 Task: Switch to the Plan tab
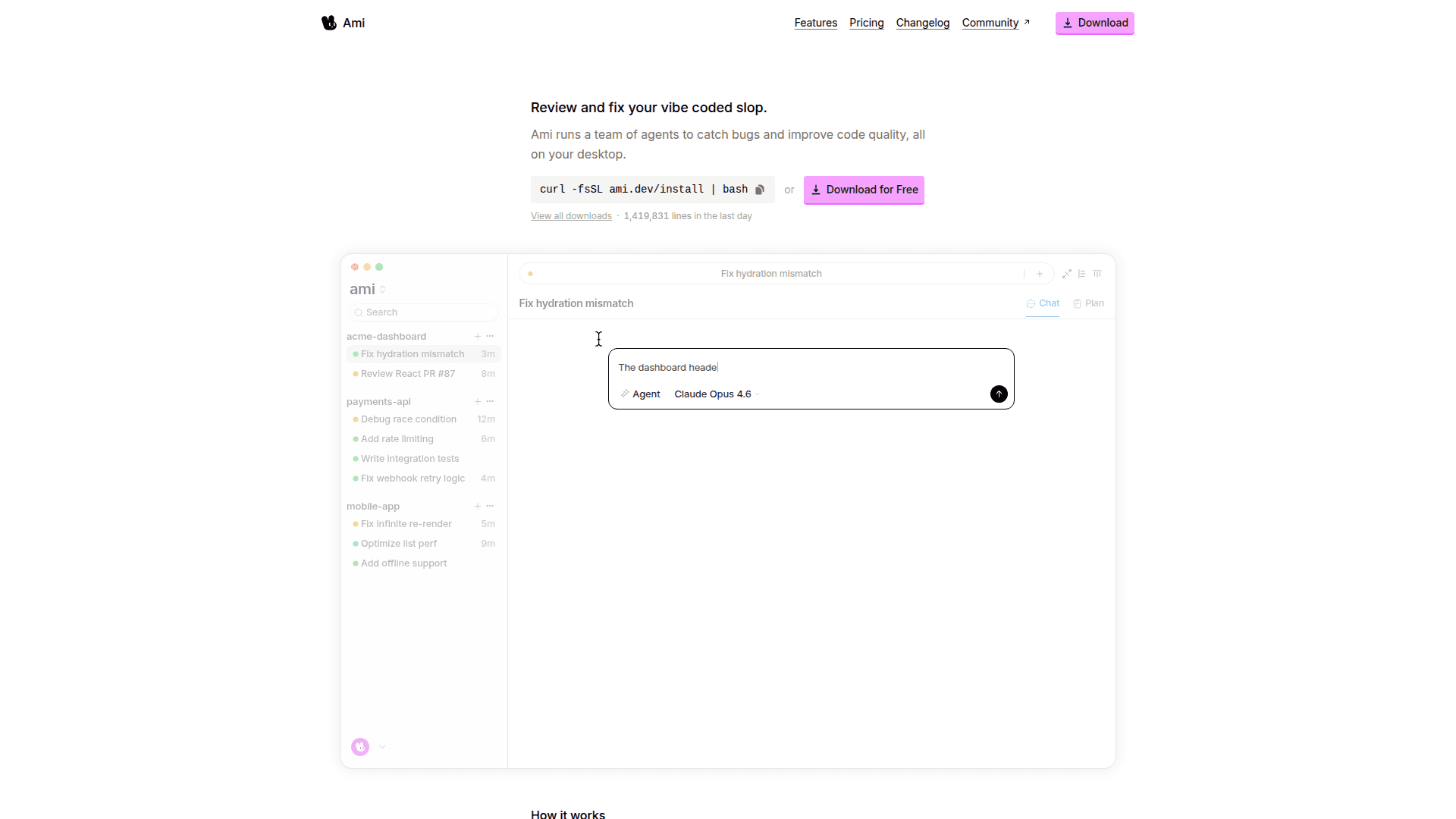point(1088,303)
